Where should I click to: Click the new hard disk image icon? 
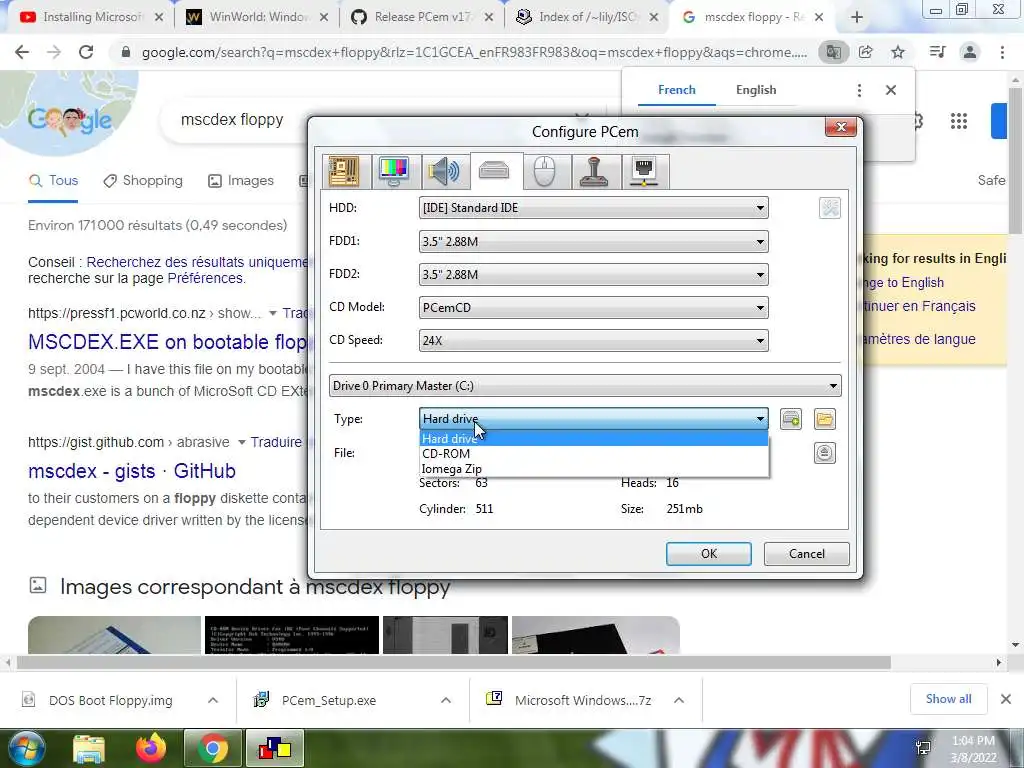[791, 419]
